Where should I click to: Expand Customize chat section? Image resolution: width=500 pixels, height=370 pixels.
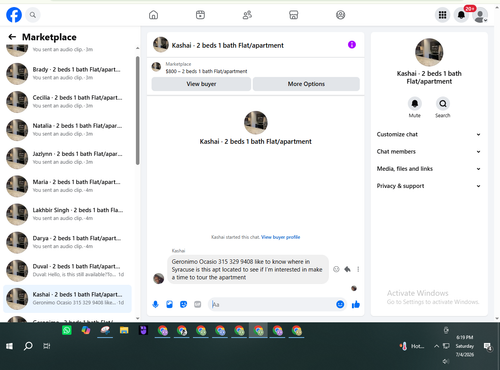(x=429, y=134)
